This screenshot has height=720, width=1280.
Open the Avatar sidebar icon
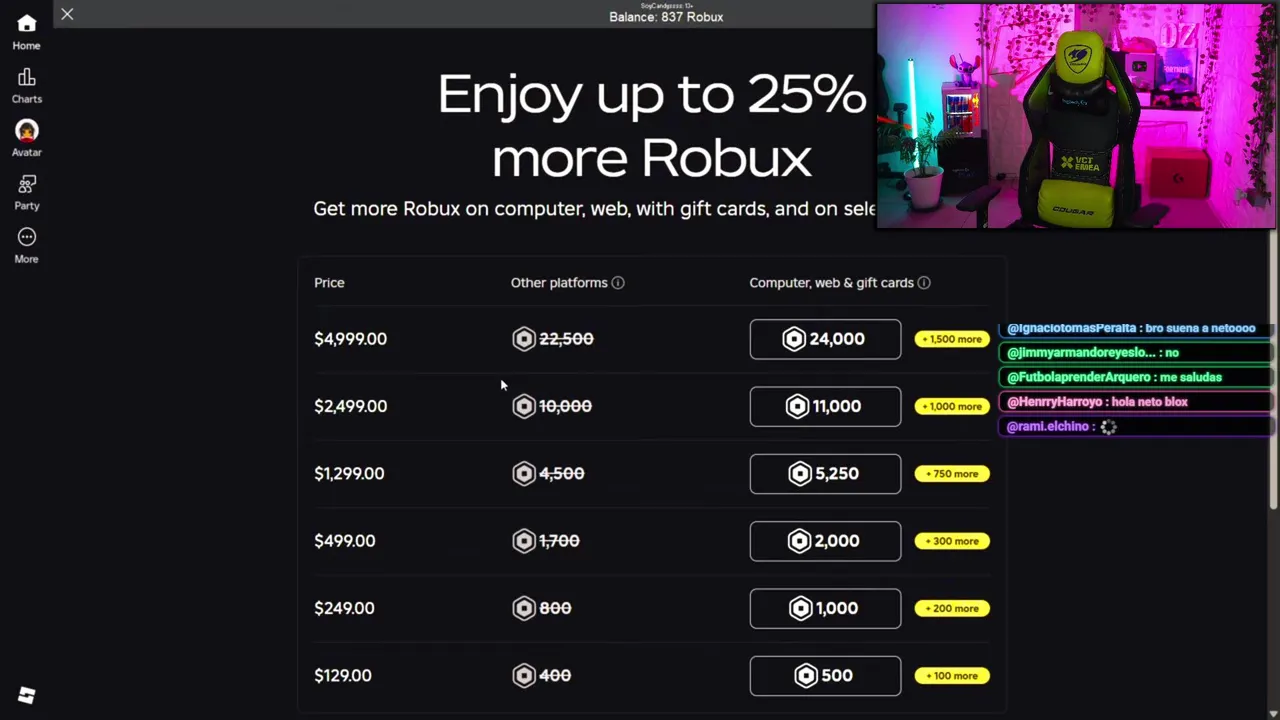point(27,138)
